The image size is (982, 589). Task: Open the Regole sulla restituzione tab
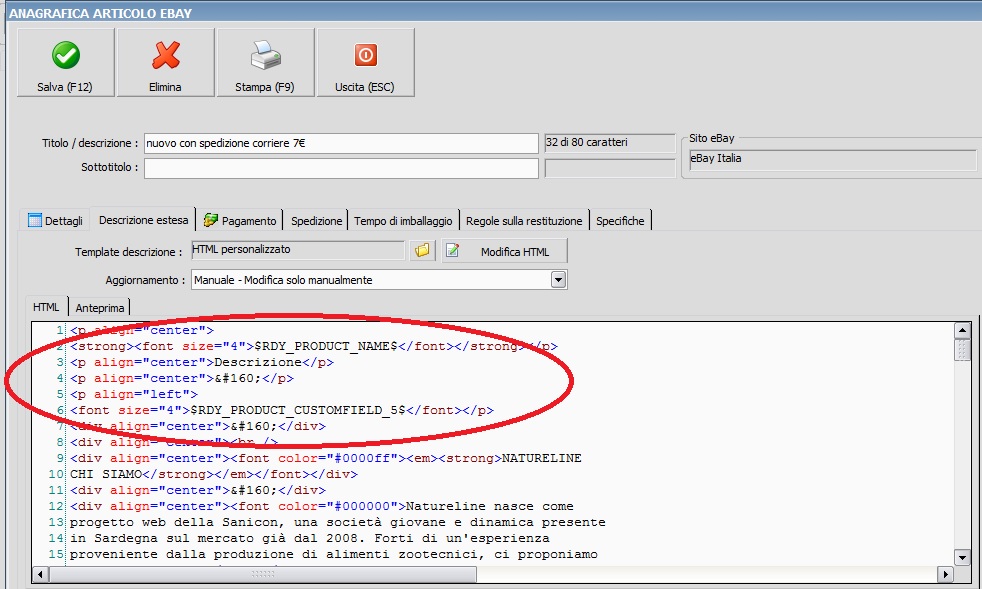(524, 221)
